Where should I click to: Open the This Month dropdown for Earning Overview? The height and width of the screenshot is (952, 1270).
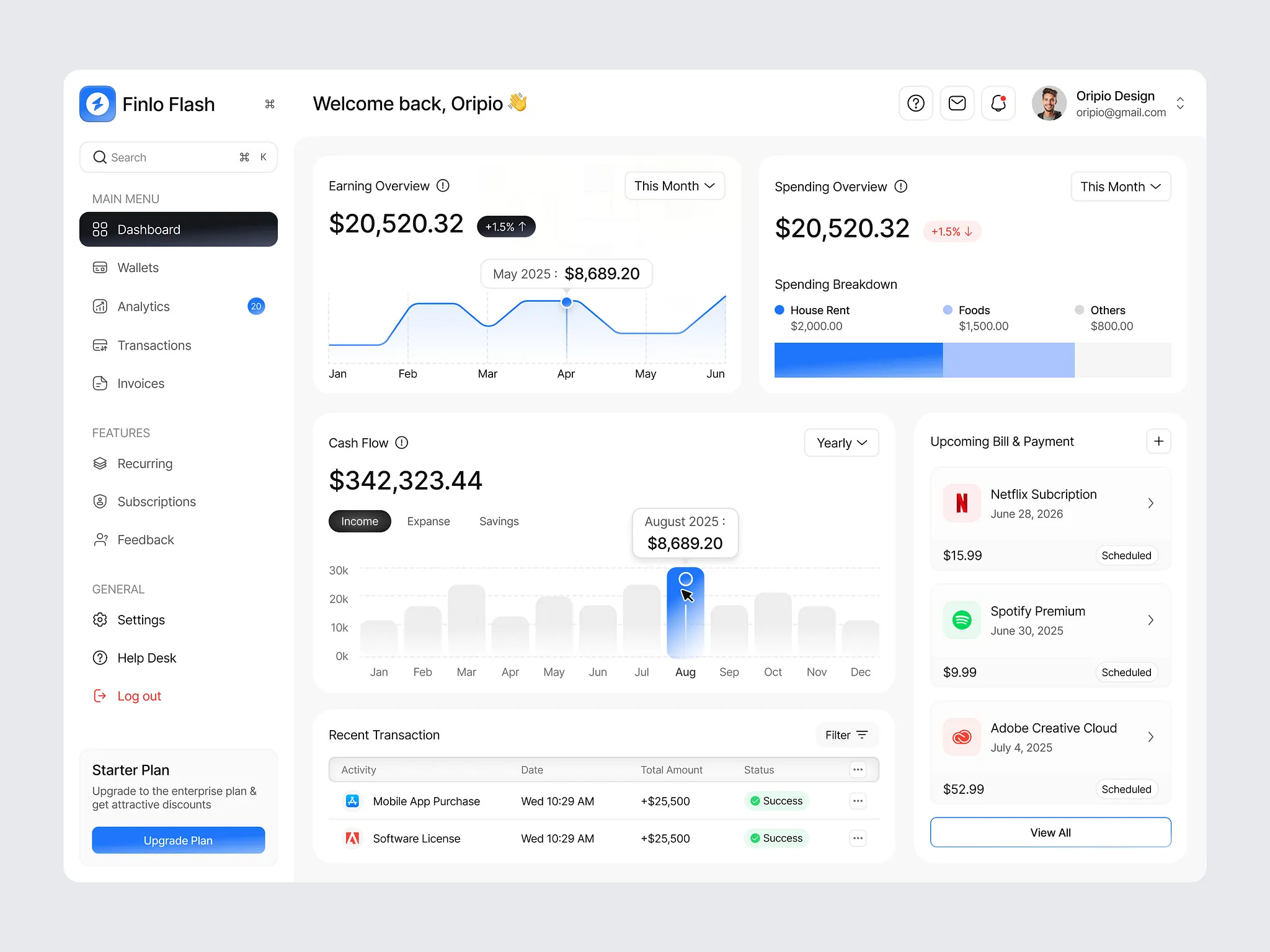[674, 185]
